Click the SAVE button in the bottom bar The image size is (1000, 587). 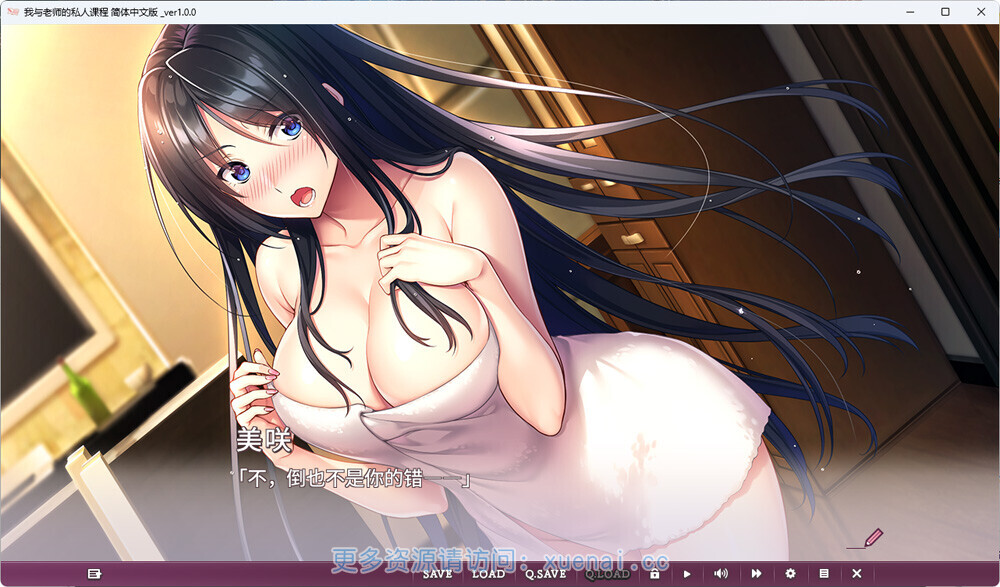tap(437, 574)
